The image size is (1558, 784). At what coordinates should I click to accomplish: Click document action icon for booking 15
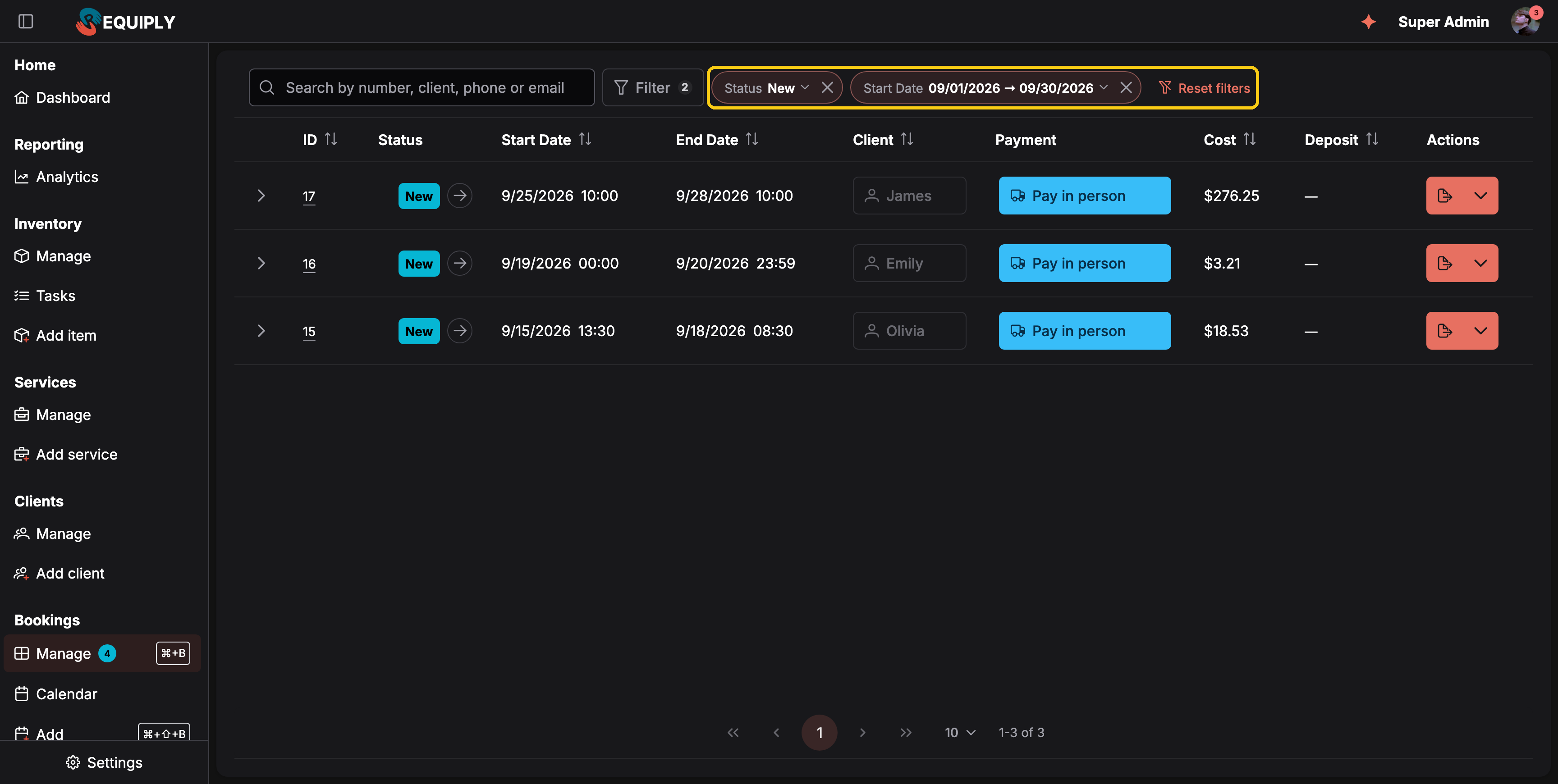pos(1444,331)
